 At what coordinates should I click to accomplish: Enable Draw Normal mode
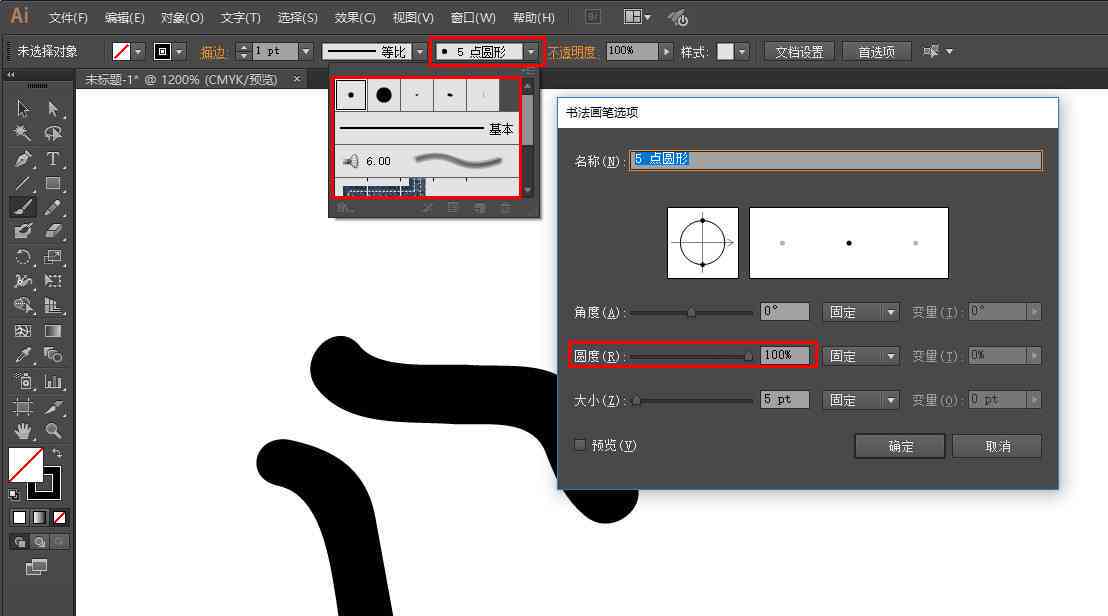click(x=19, y=543)
